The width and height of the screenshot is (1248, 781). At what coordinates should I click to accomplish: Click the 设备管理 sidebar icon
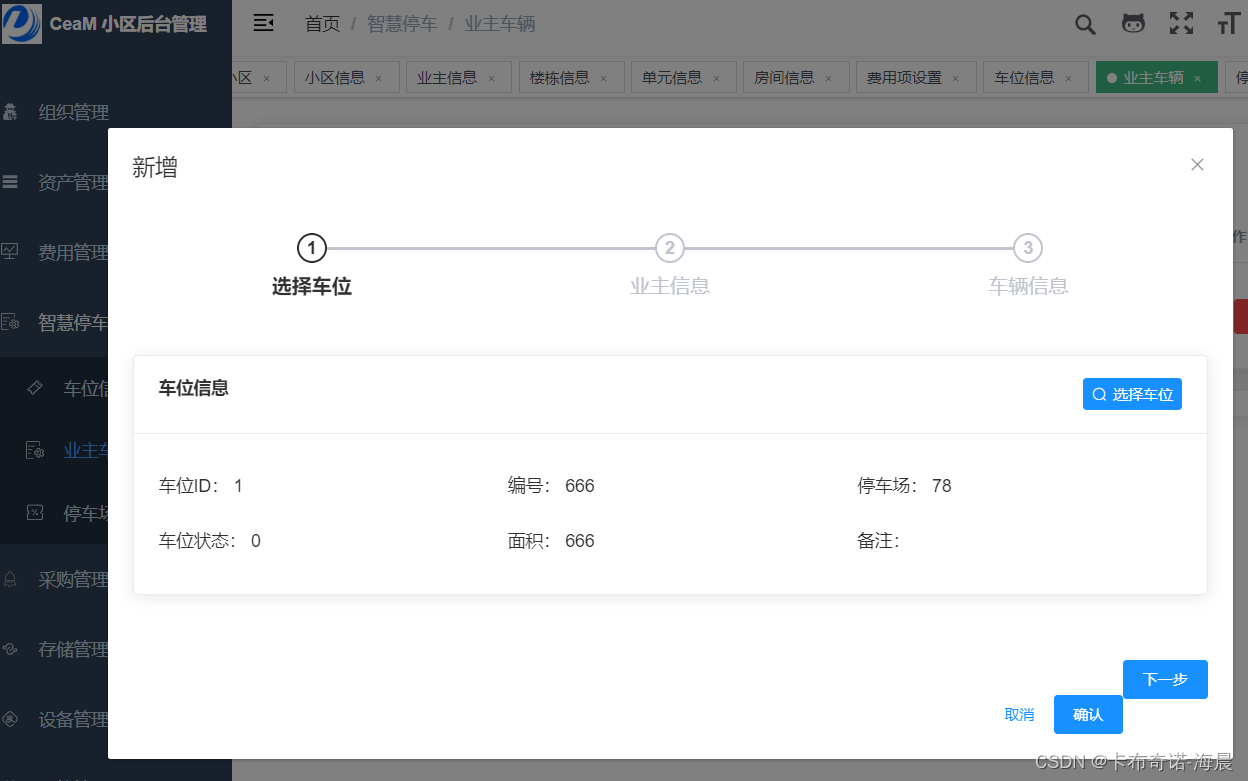pos(11,719)
